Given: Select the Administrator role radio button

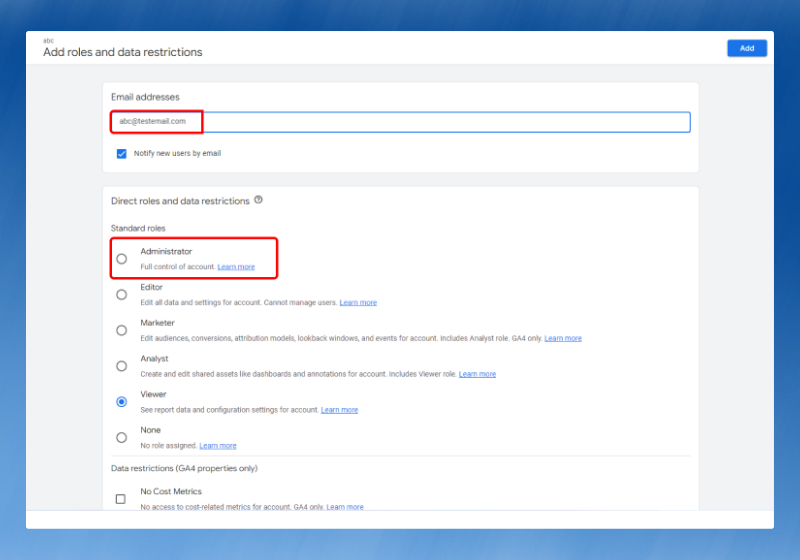Looking at the screenshot, I should tap(121, 259).
